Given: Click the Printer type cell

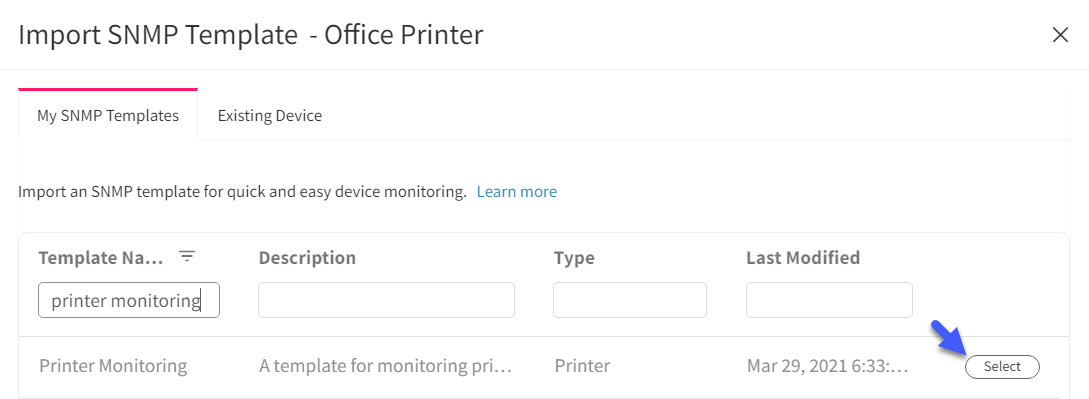Looking at the screenshot, I should coord(582,366).
